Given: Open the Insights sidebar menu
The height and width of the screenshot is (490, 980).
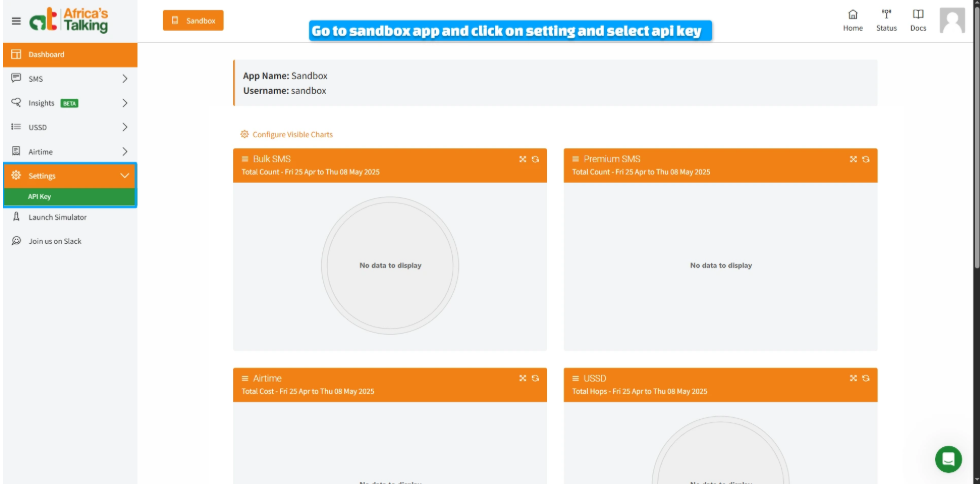Looking at the screenshot, I should (x=70, y=103).
